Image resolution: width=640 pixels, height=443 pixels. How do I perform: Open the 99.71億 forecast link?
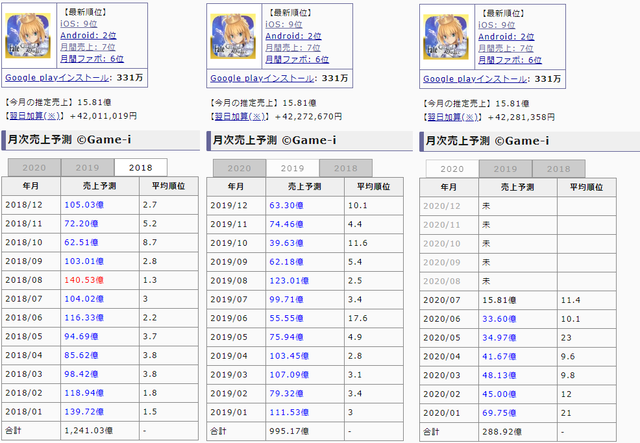(286, 300)
